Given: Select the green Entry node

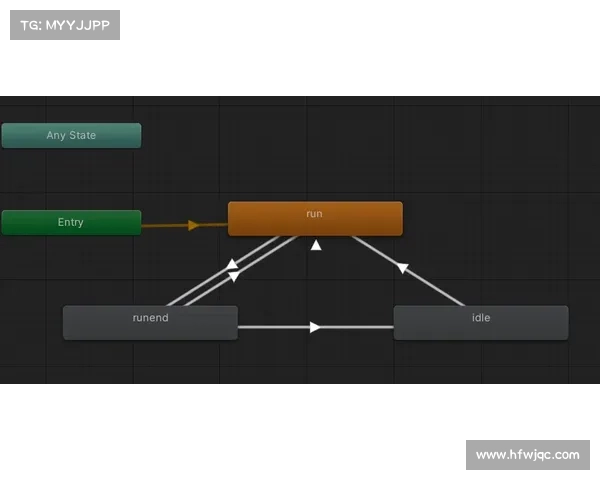Looking at the screenshot, I should (71, 222).
